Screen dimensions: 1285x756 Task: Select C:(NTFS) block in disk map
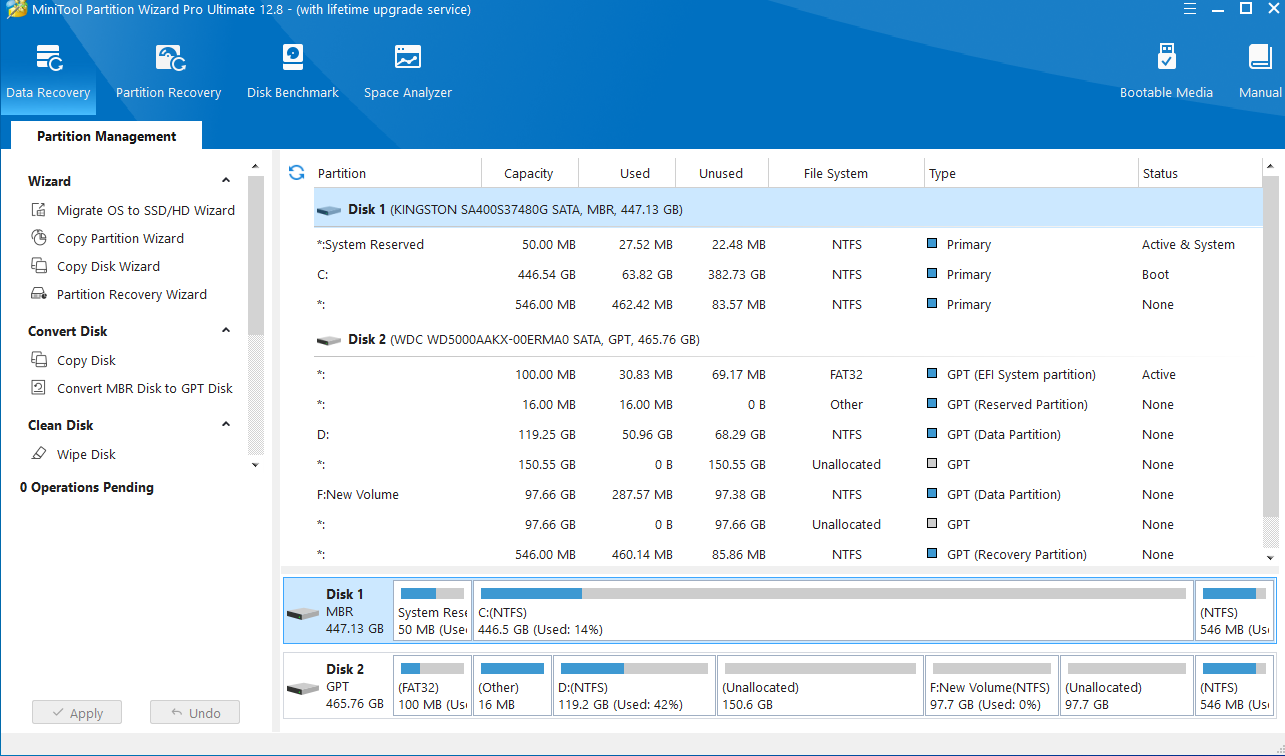click(x=833, y=611)
